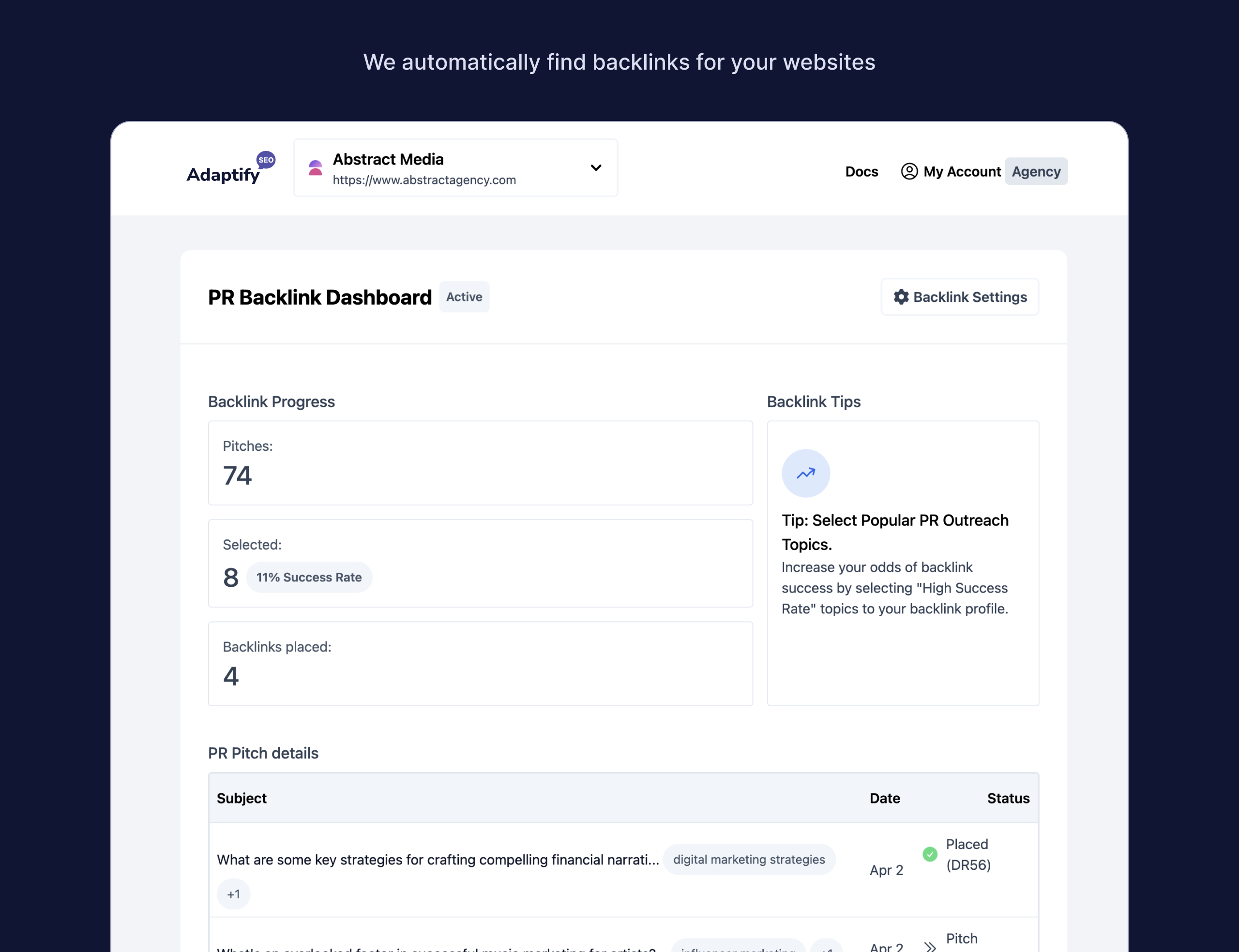Click the Abstract Media site avatar icon
The width and height of the screenshot is (1239, 952).
tap(316, 168)
